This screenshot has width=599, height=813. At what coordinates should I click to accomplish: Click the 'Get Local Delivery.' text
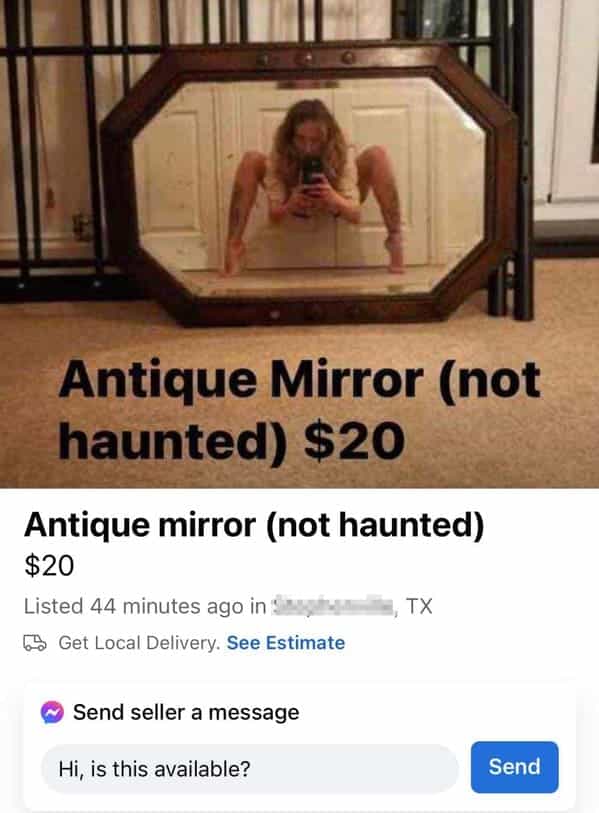[139, 643]
